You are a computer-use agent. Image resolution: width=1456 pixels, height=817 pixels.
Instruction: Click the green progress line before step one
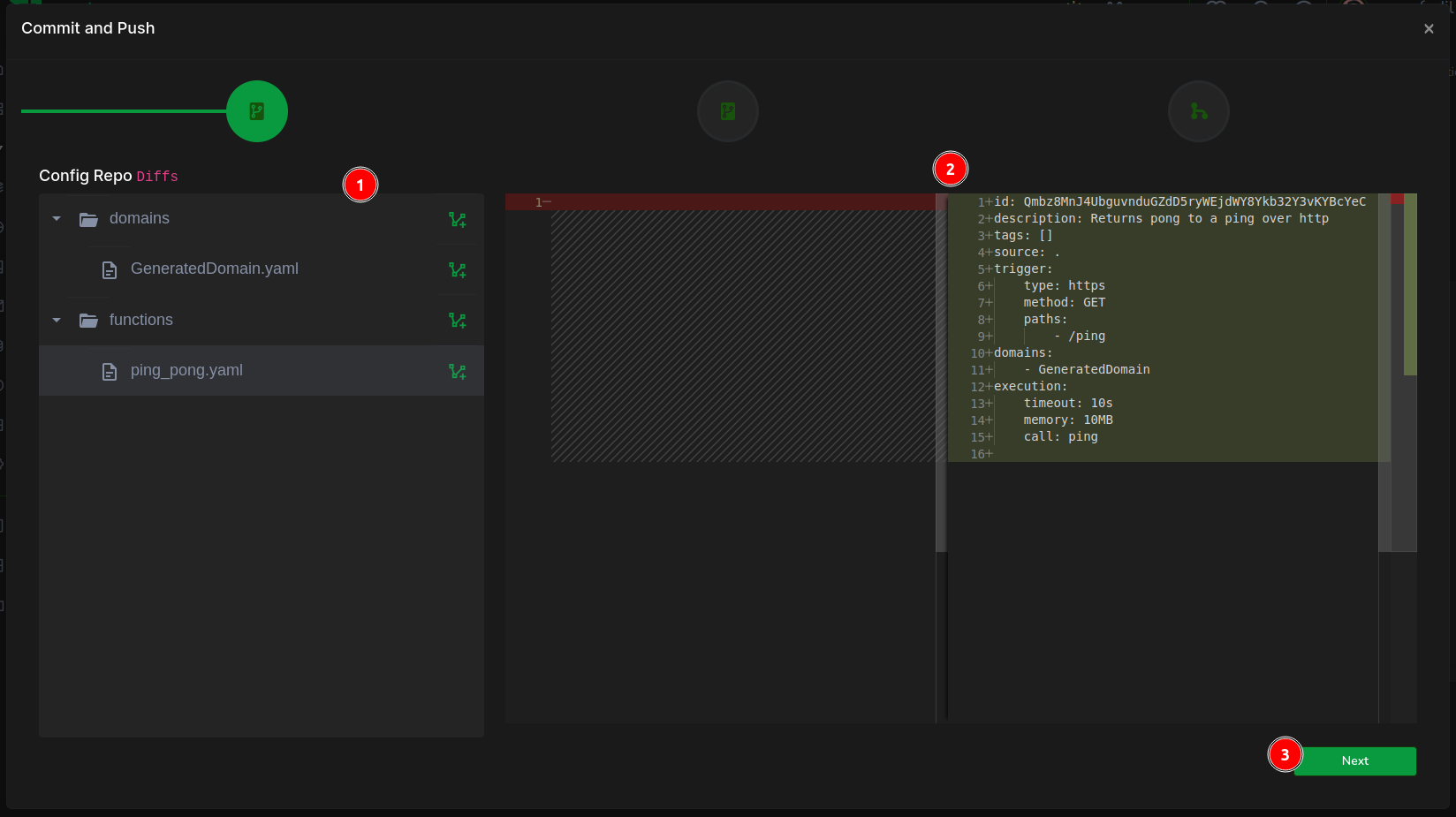(124, 111)
